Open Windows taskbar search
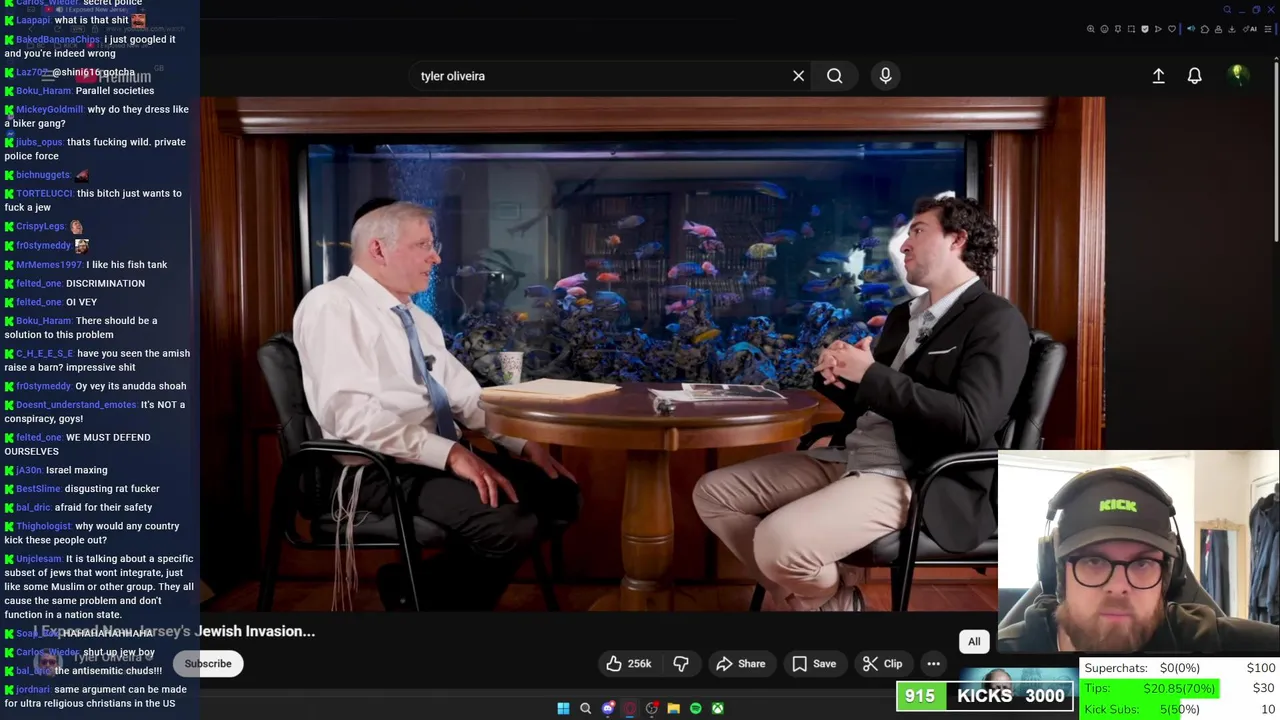Viewport: 1280px width, 720px height. [585, 709]
